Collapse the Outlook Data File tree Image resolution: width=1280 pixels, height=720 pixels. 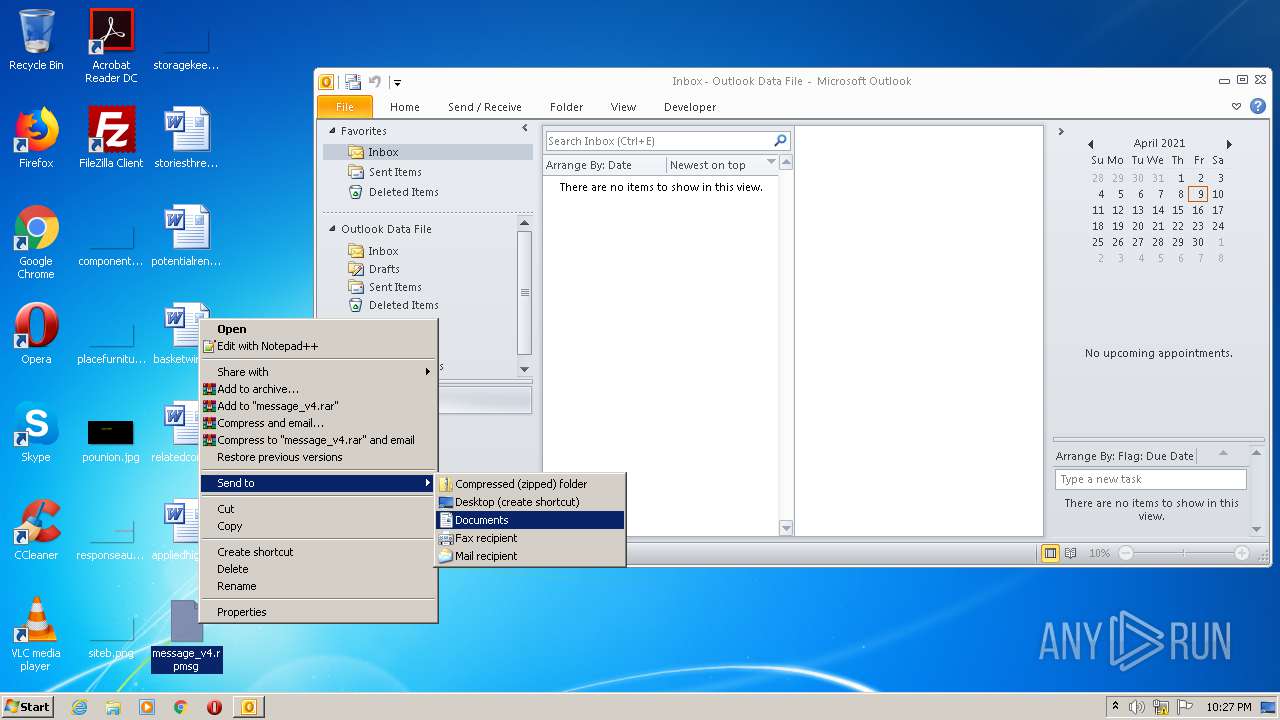pos(334,229)
